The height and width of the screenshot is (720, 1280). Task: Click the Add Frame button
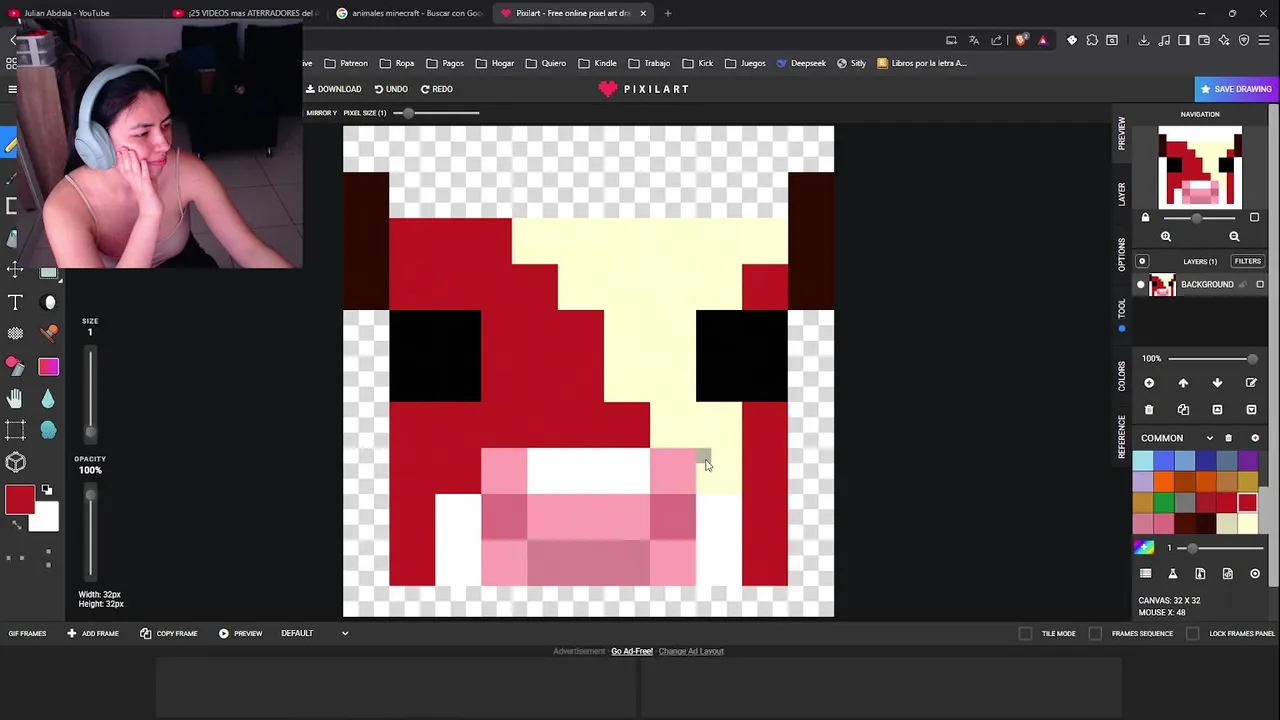(x=92, y=633)
